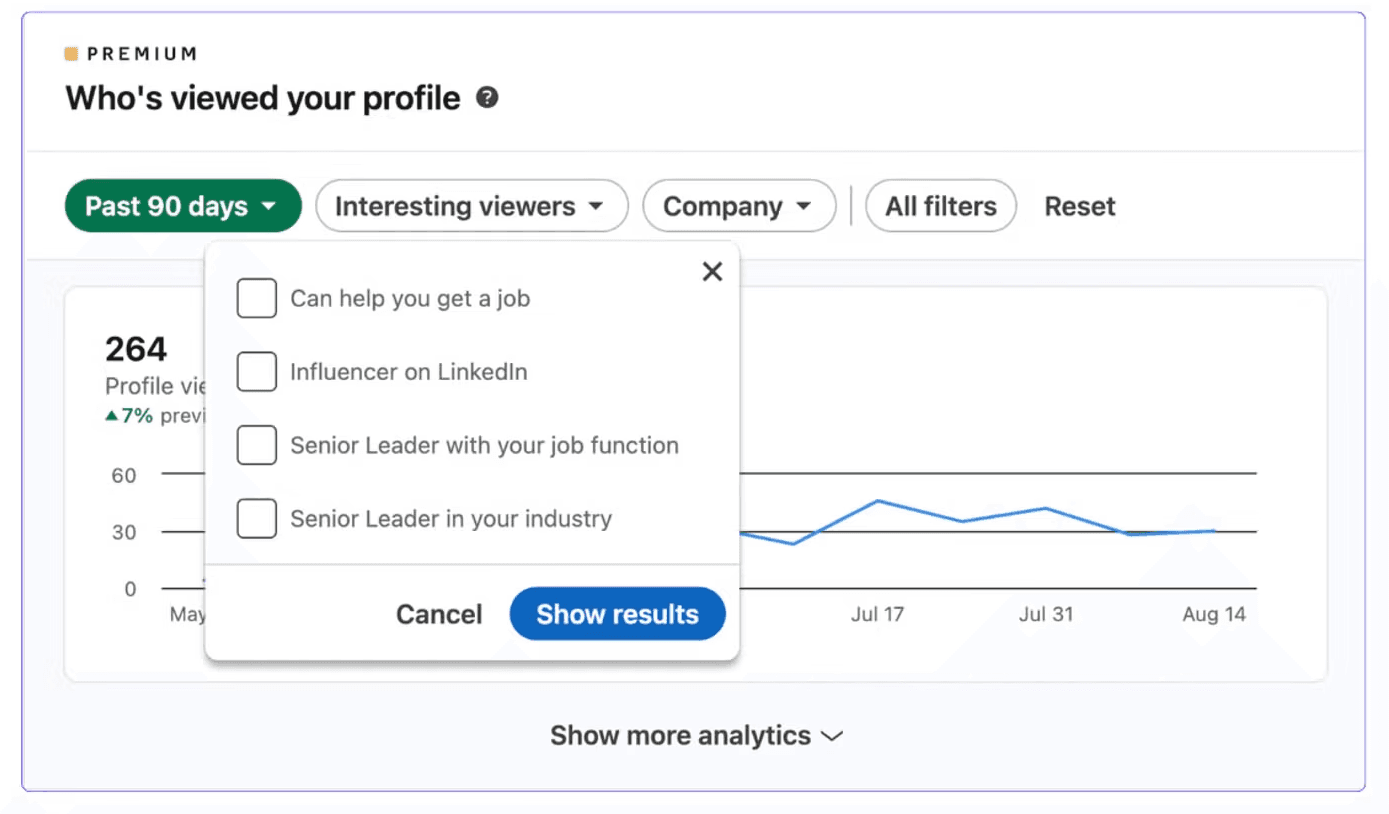
Task: Cancel the filter selection
Action: [x=439, y=614]
